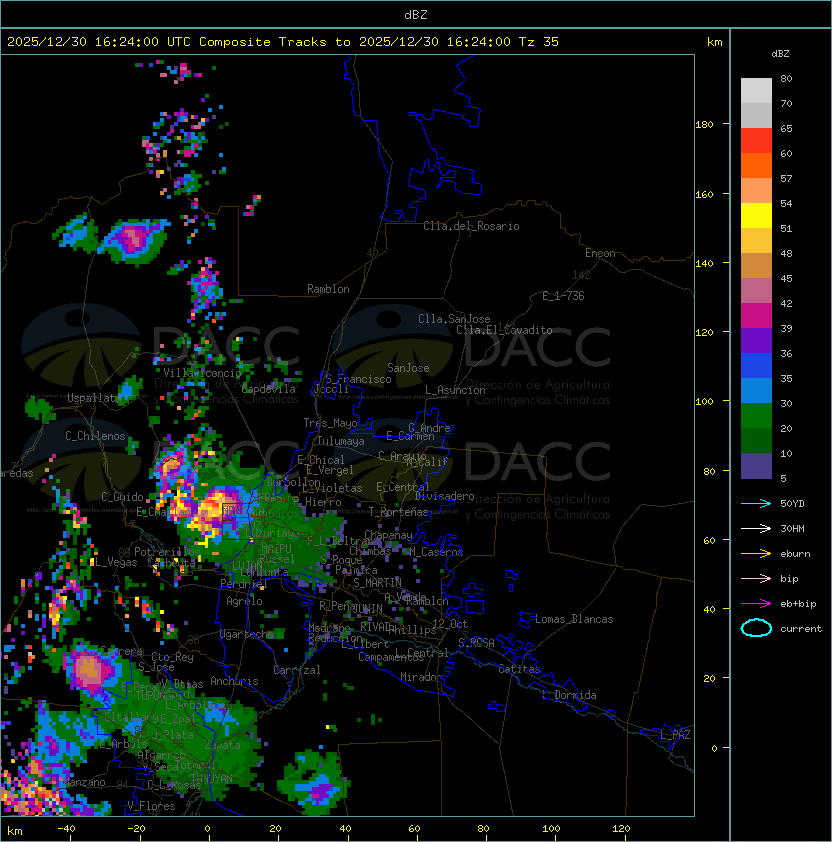Click the S_MARTIN location label
832x842 pixels.
pos(377,583)
